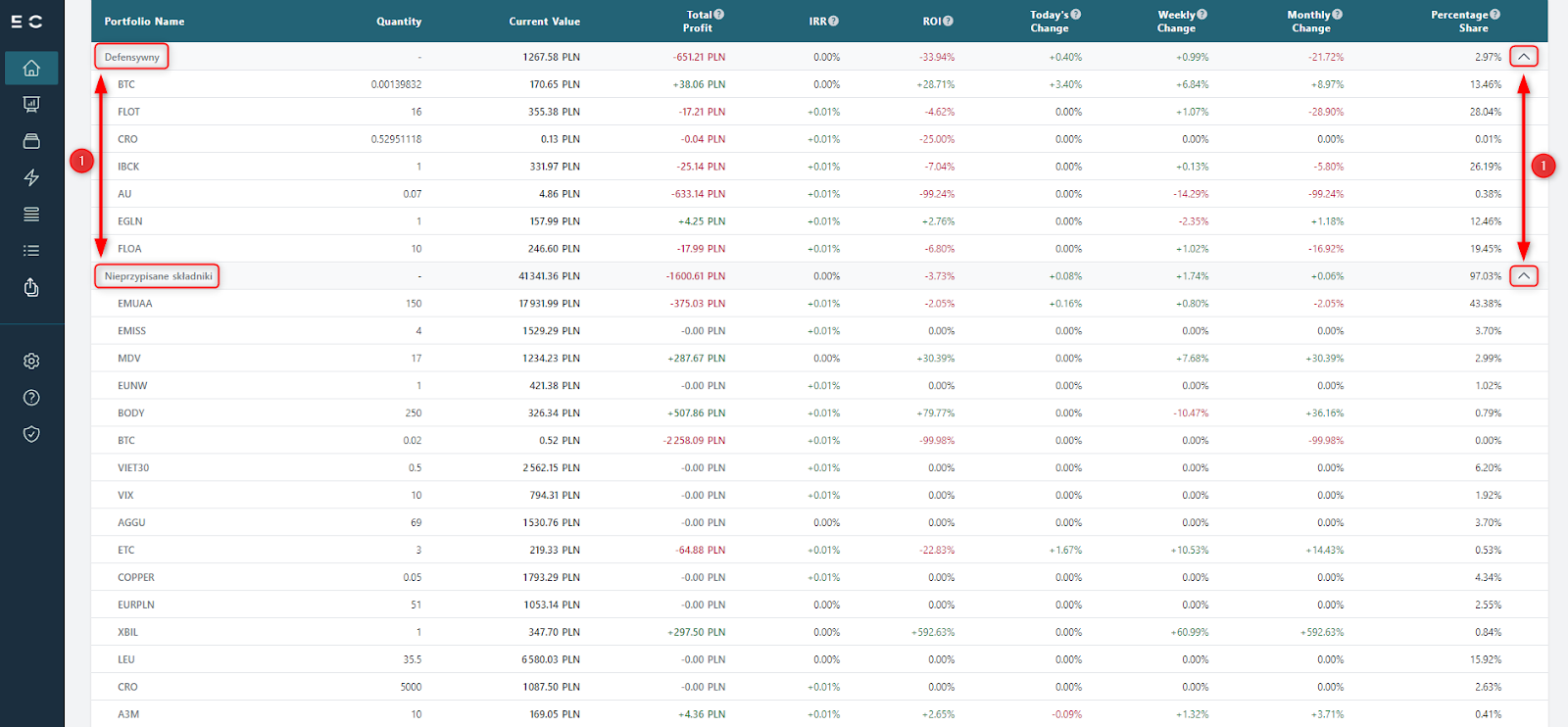
Task: Click the Nieprzypisane składniki portfolio name
Action: tap(158, 276)
